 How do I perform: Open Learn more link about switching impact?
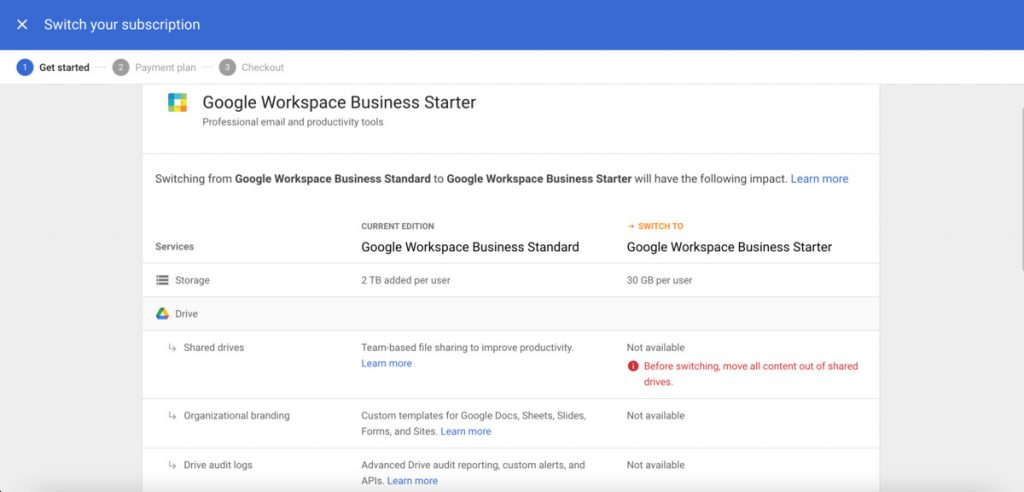click(819, 179)
